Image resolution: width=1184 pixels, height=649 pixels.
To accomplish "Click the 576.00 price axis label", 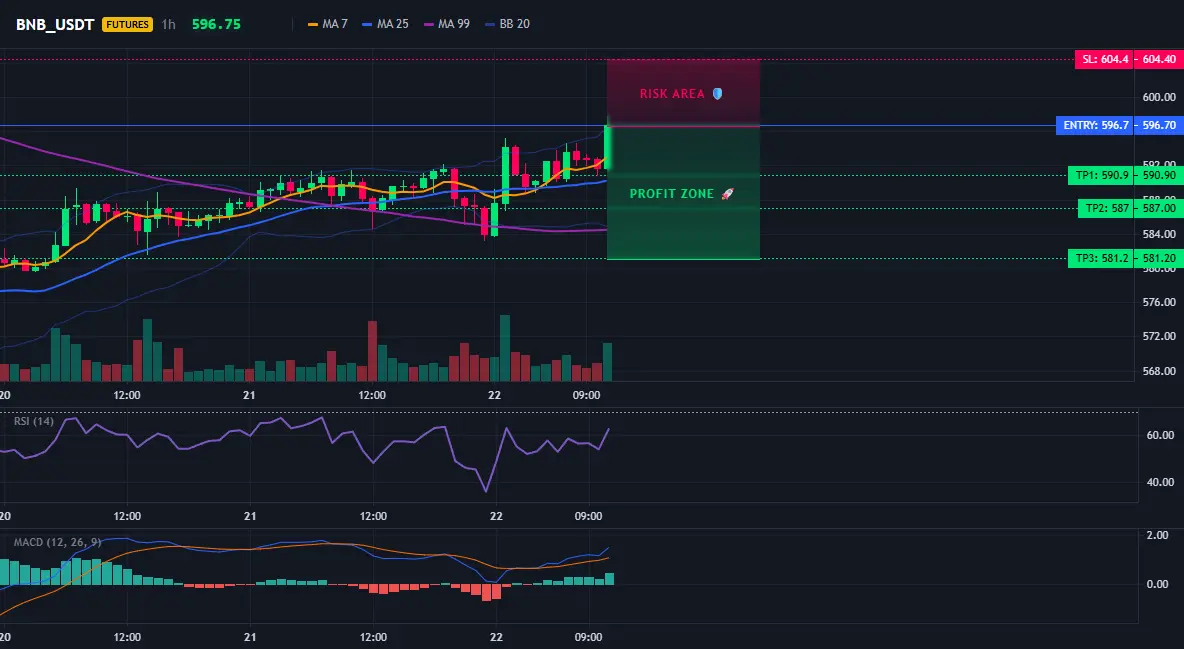I will pyautogui.click(x=1159, y=302).
